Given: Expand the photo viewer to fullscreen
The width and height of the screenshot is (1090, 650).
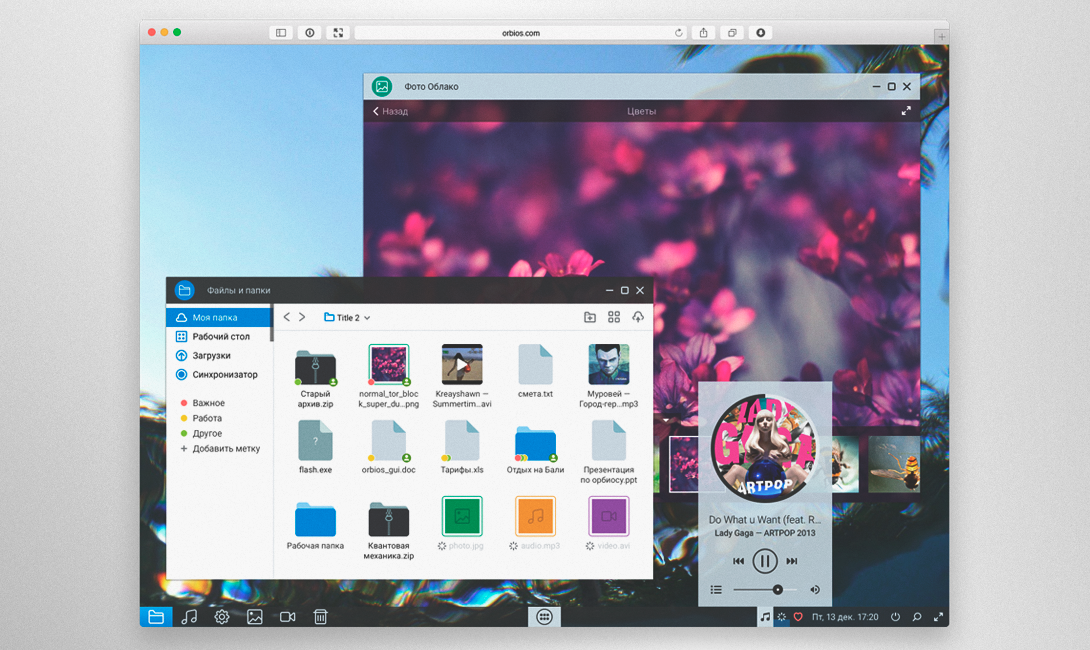Looking at the screenshot, I should 906,111.
